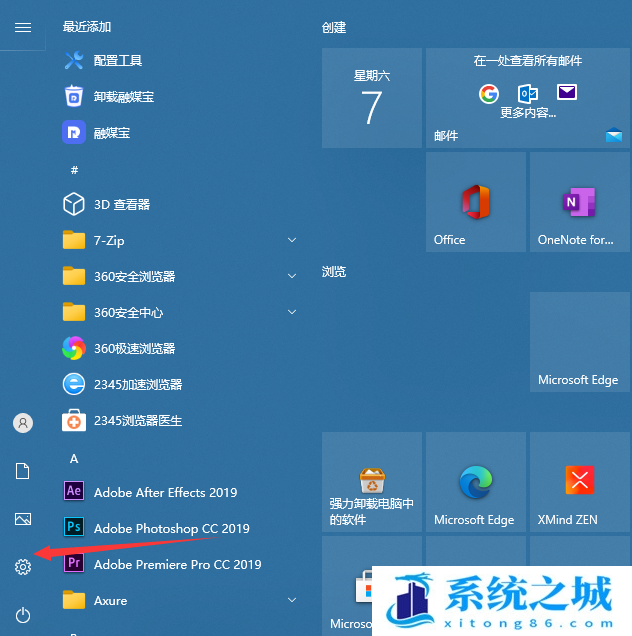Open 2345浏览器医生 medical kit icon
Viewport: 632px width, 636px height.
click(74, 420)
